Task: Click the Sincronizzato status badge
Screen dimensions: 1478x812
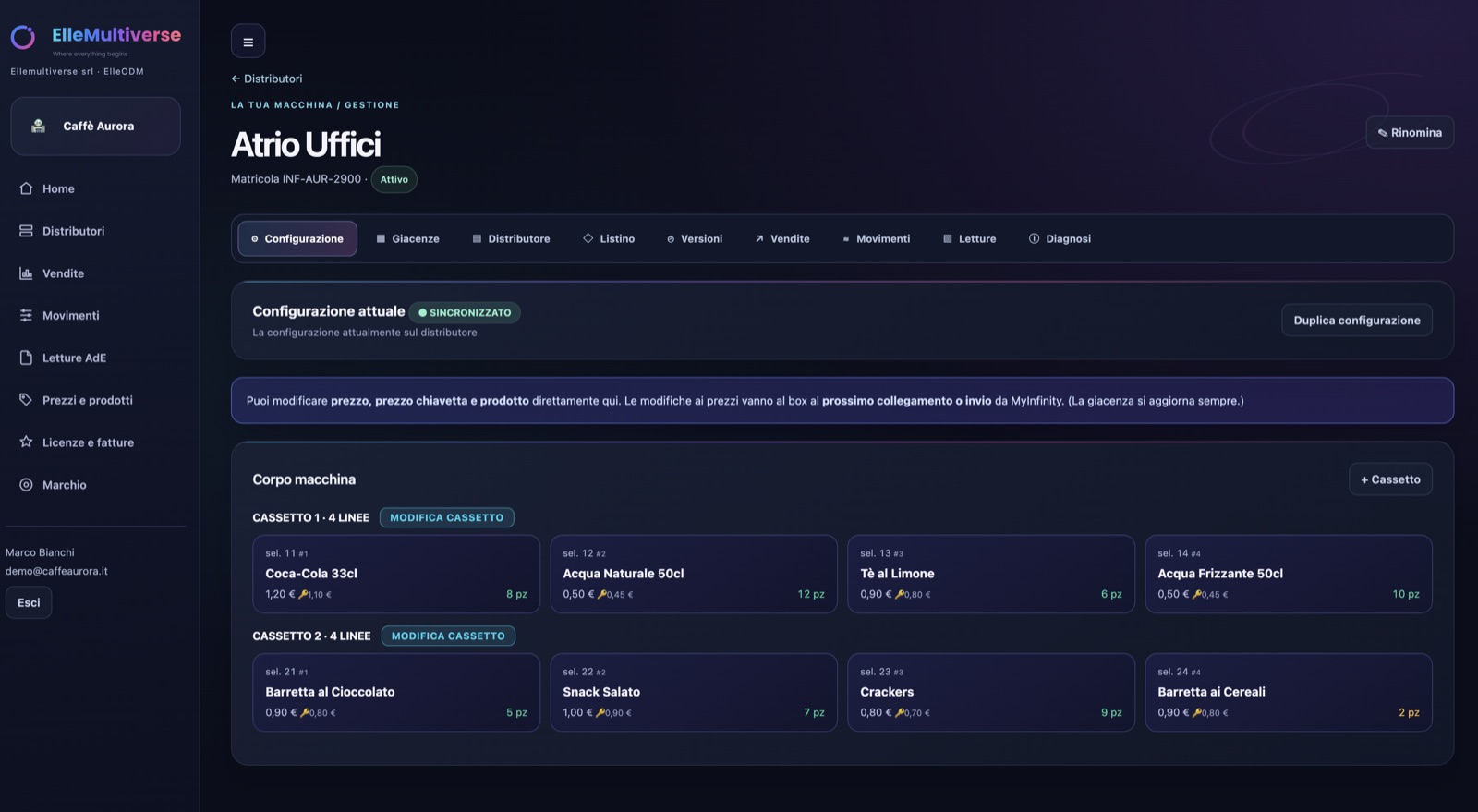Action: (465, 312)
